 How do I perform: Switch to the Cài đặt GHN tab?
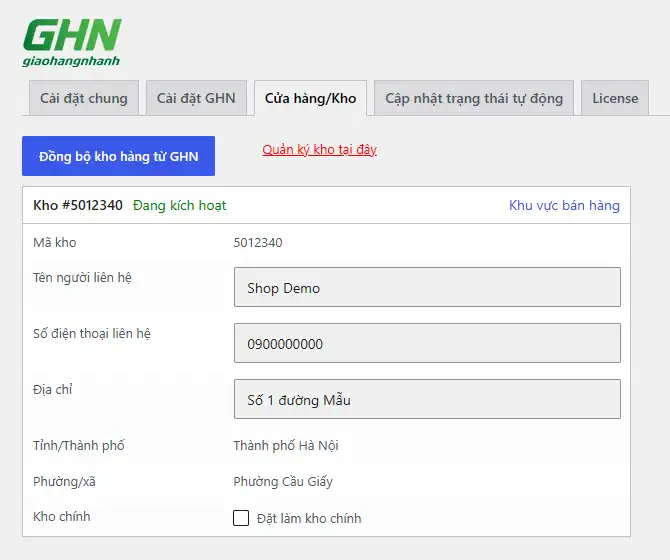pos(196,98)
